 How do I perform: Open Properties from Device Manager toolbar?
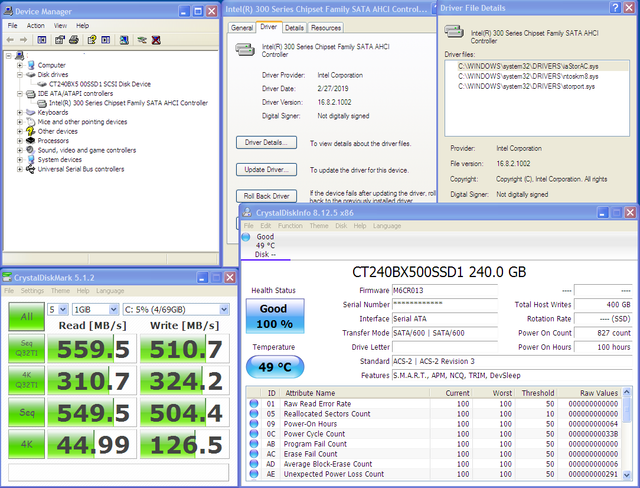click(60, 40)
